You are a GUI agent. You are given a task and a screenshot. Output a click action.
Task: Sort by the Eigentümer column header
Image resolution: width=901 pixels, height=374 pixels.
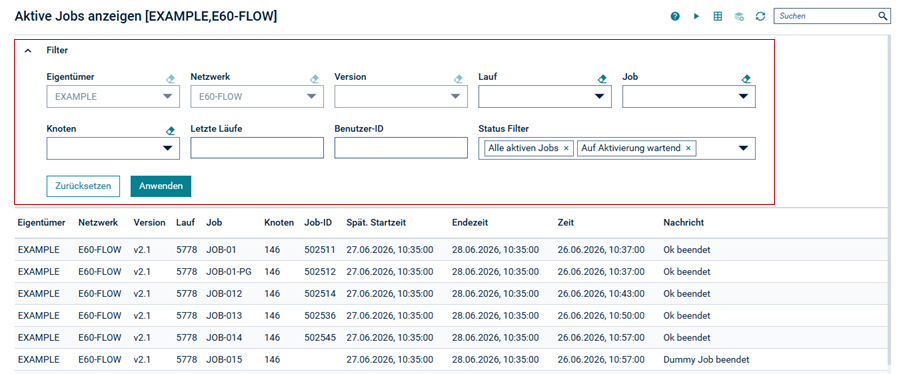(x=41, y=222)
